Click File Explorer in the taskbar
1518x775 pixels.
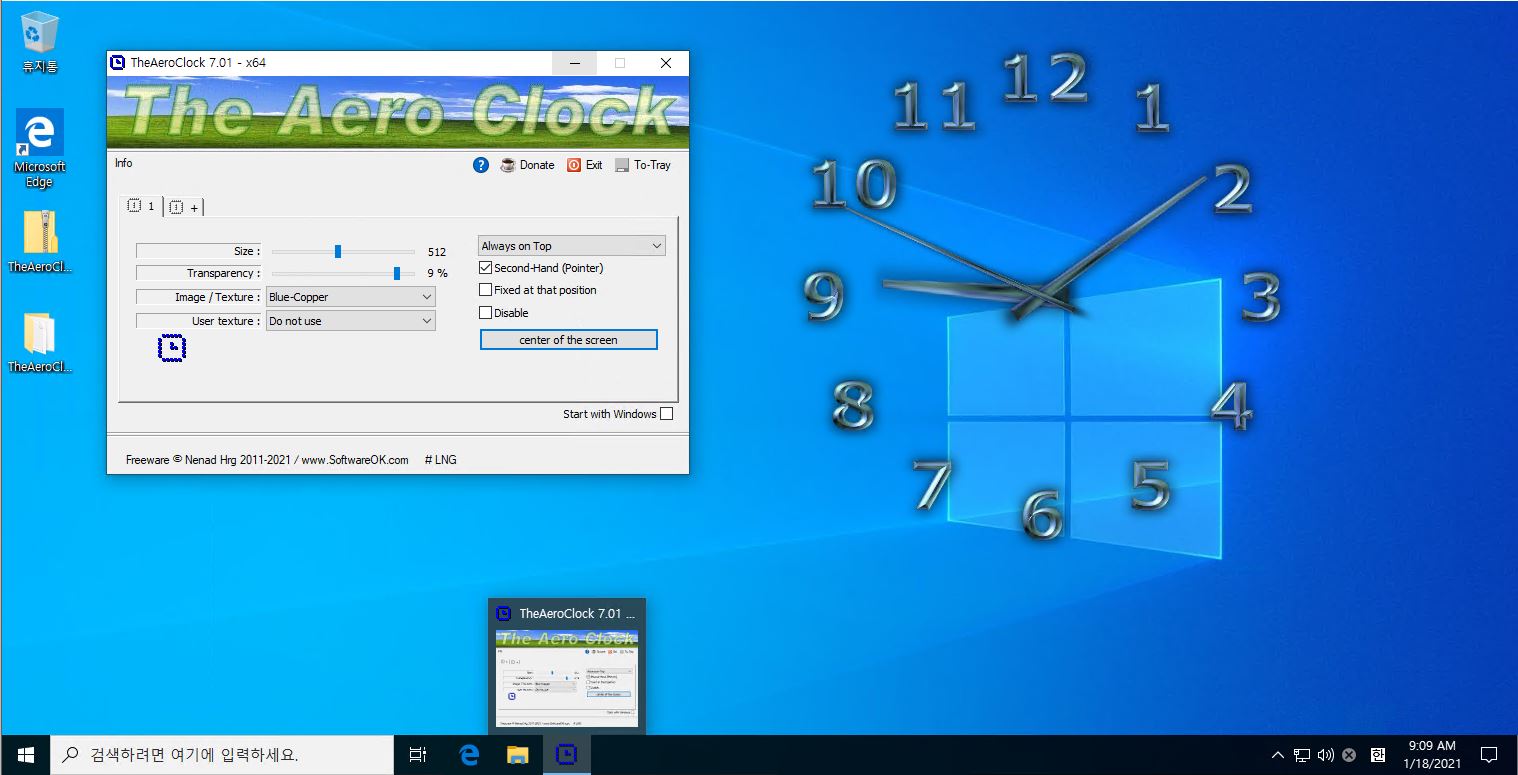tap(517, 755)
